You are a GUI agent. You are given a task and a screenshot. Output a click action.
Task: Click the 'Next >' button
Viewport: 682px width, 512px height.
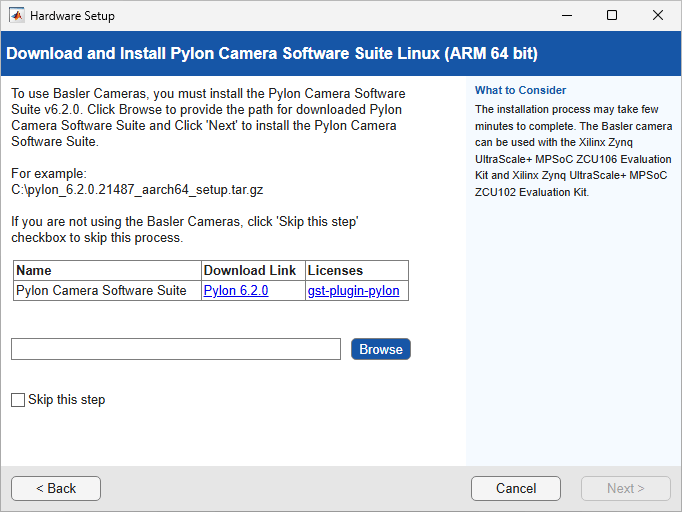coord(625,489)
